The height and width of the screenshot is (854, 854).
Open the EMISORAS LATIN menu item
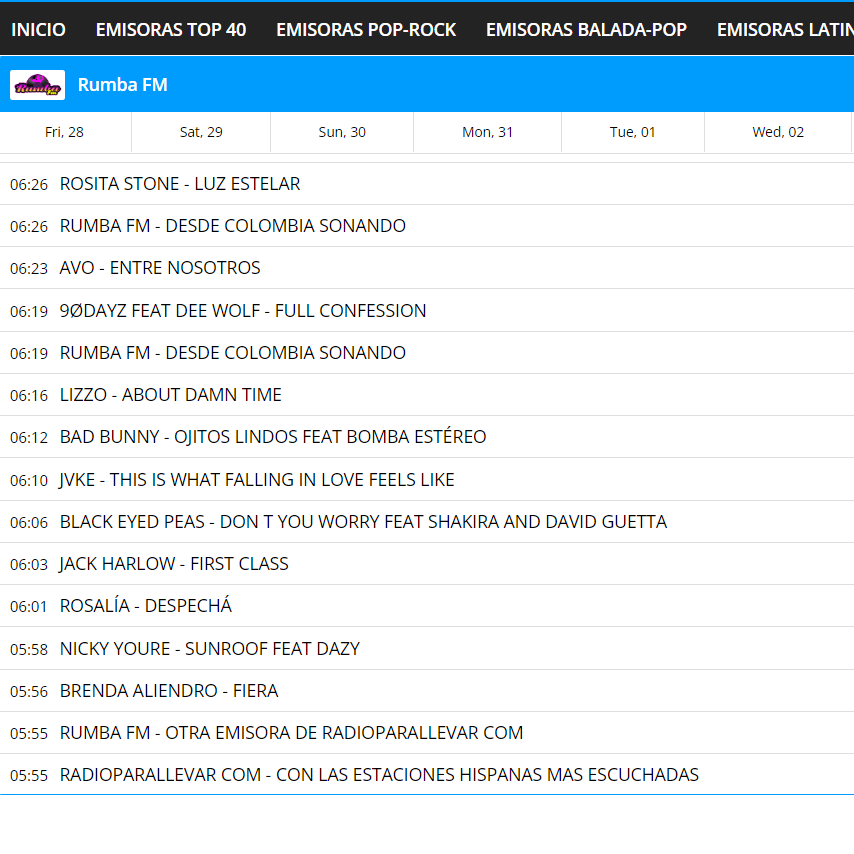tap(785, 29)
